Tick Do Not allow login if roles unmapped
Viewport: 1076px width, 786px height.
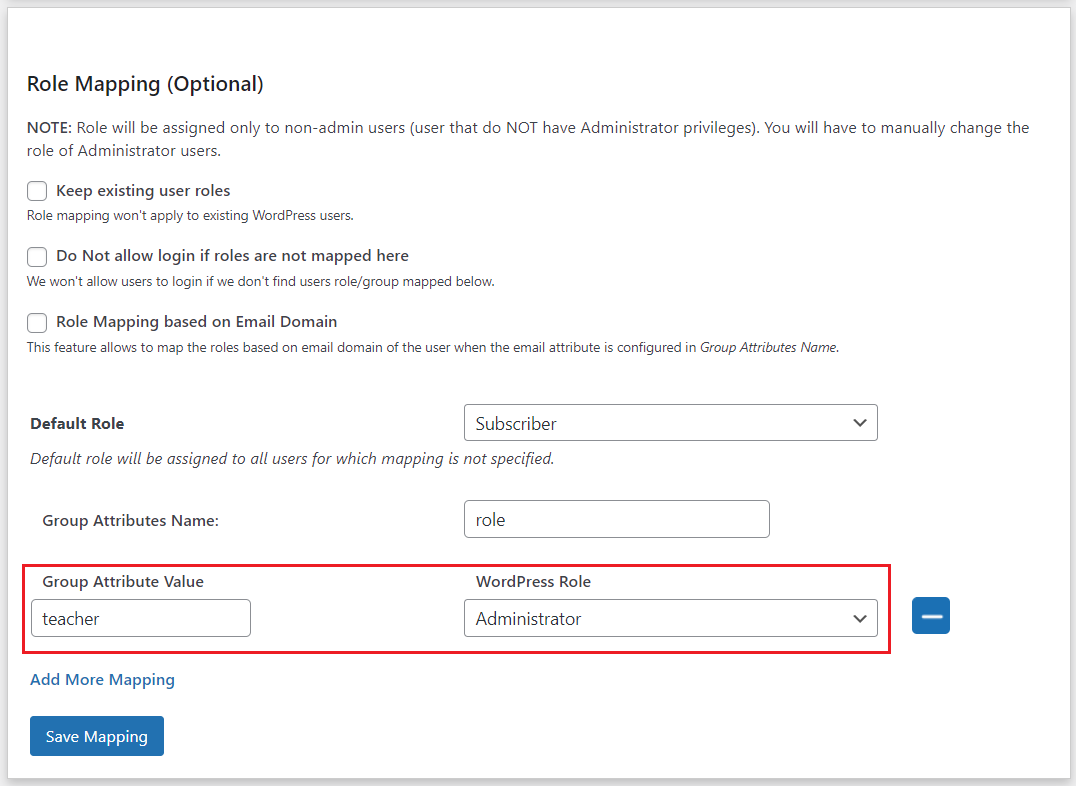[37, 257]
